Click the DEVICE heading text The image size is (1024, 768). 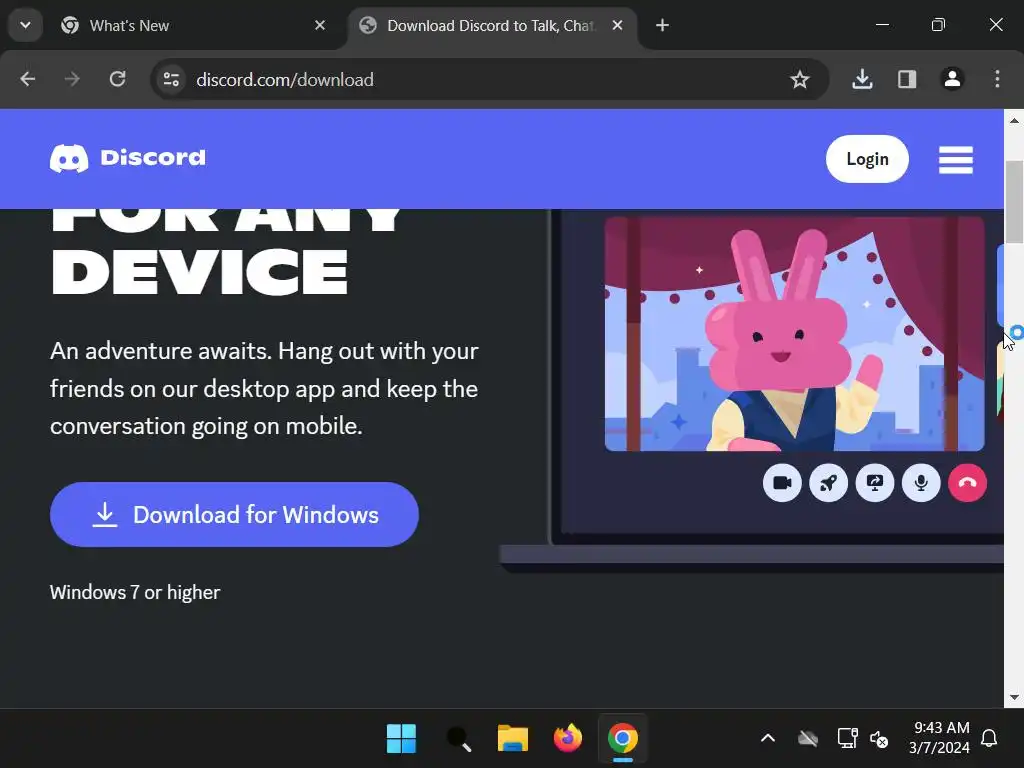(x=200, y=272)
